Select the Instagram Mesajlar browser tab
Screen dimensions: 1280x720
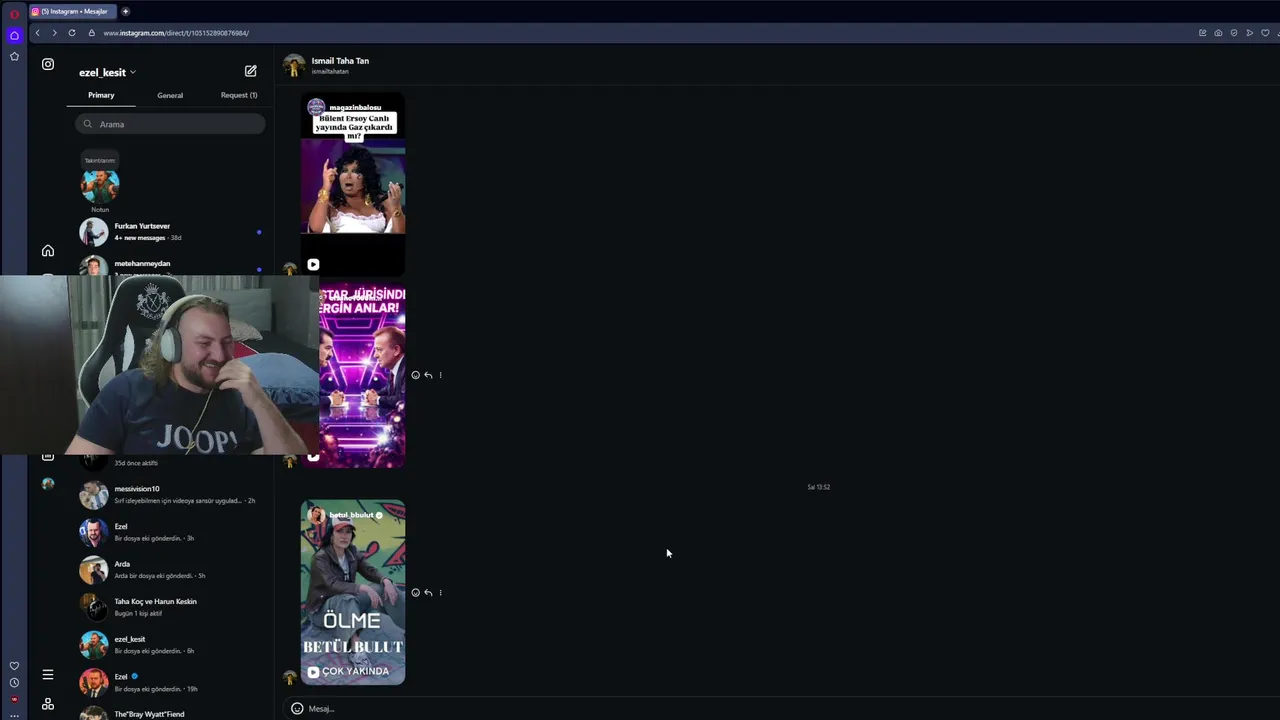(x=73, y=11)
